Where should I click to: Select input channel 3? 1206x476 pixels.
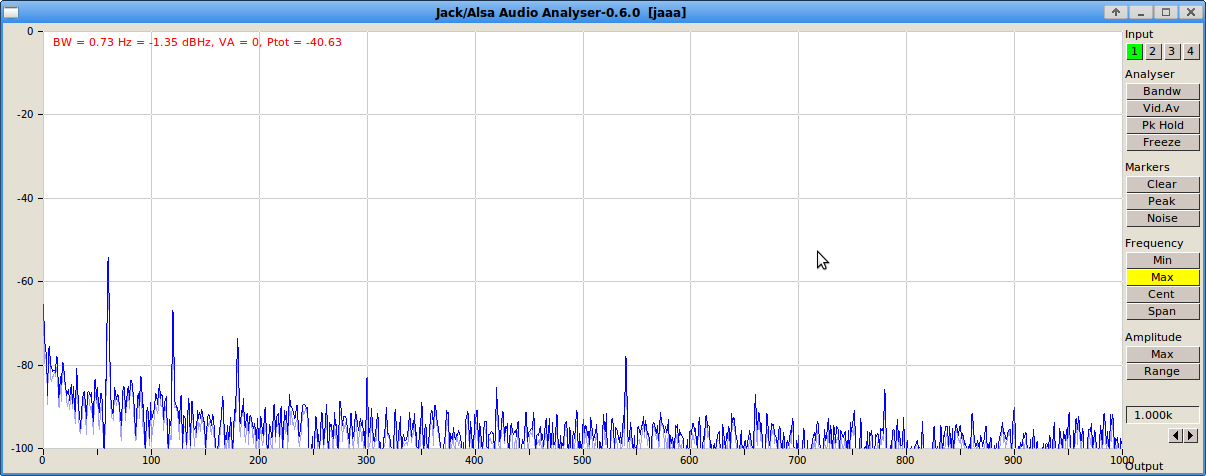tap(1172, 52)
